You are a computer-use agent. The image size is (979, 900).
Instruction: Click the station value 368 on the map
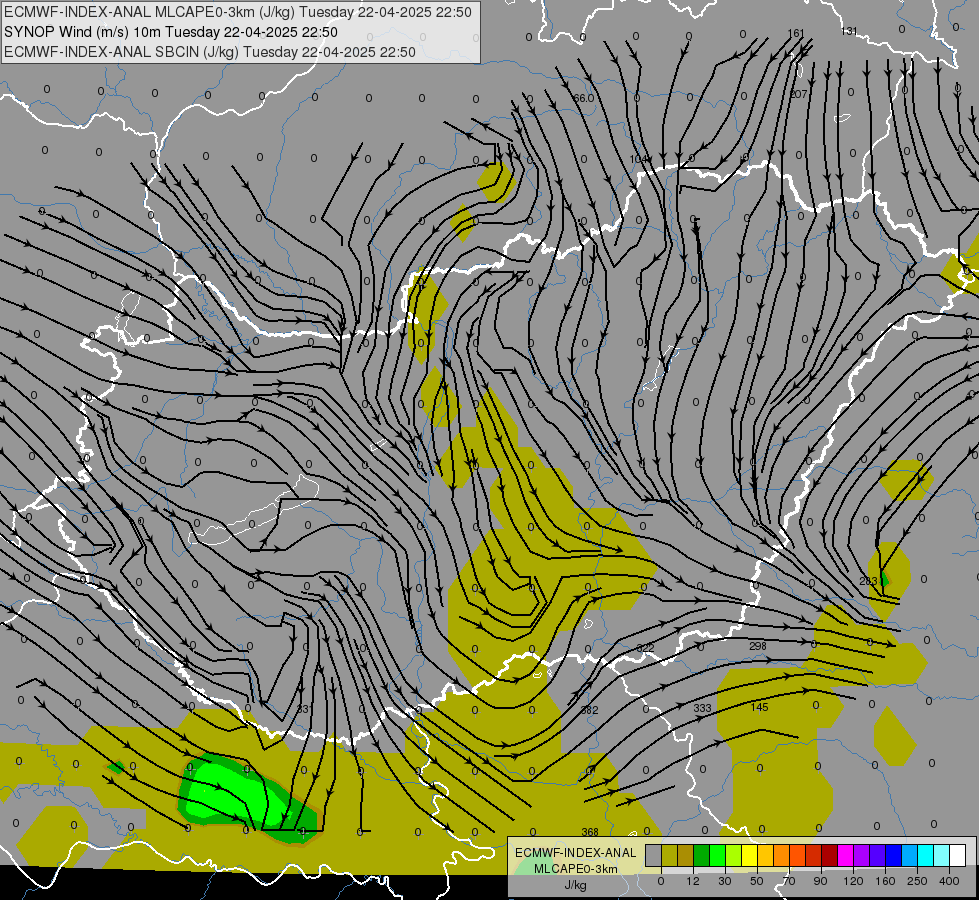click(590, 831)
